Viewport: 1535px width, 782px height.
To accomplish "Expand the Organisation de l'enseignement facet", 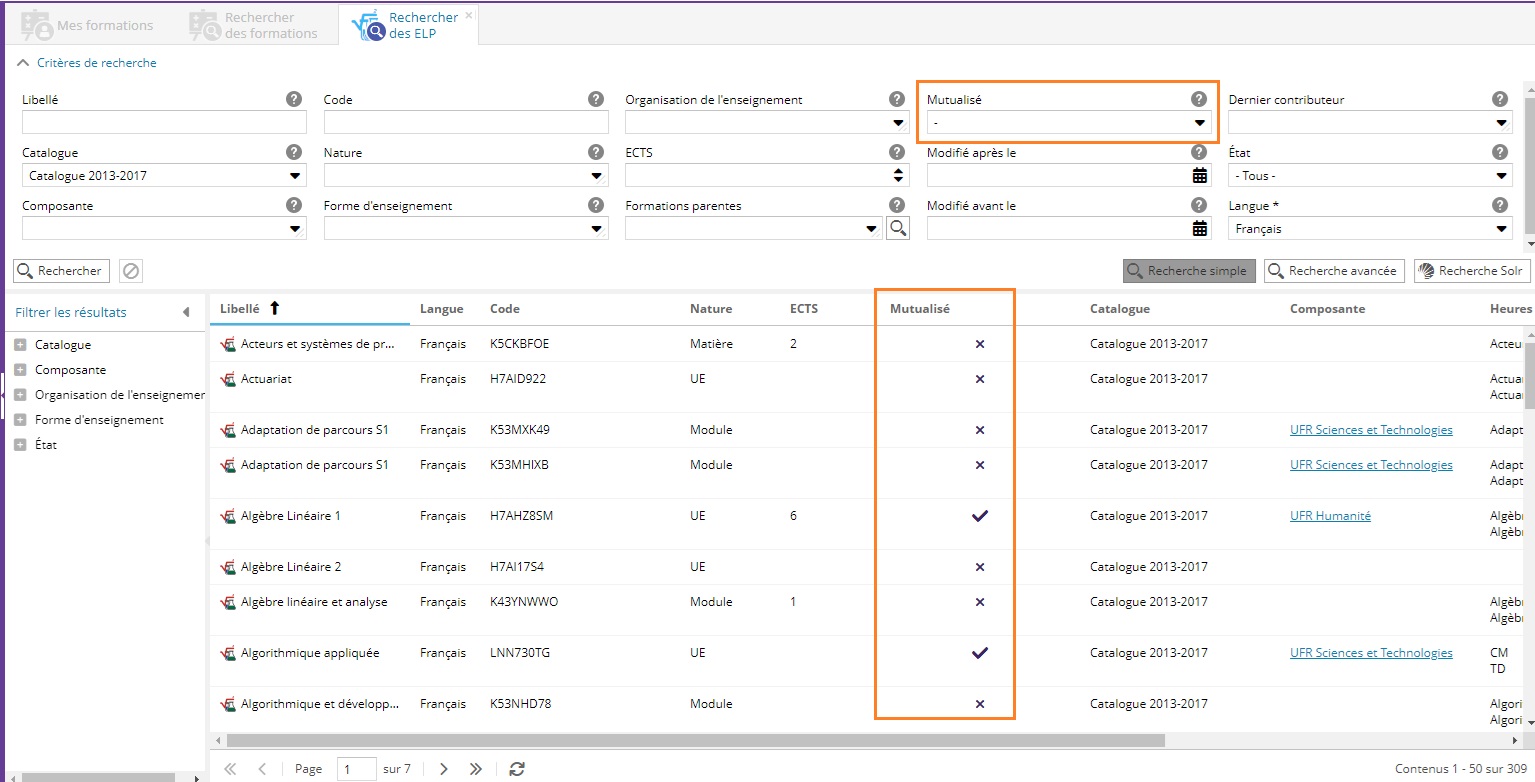I will (20, 394).
